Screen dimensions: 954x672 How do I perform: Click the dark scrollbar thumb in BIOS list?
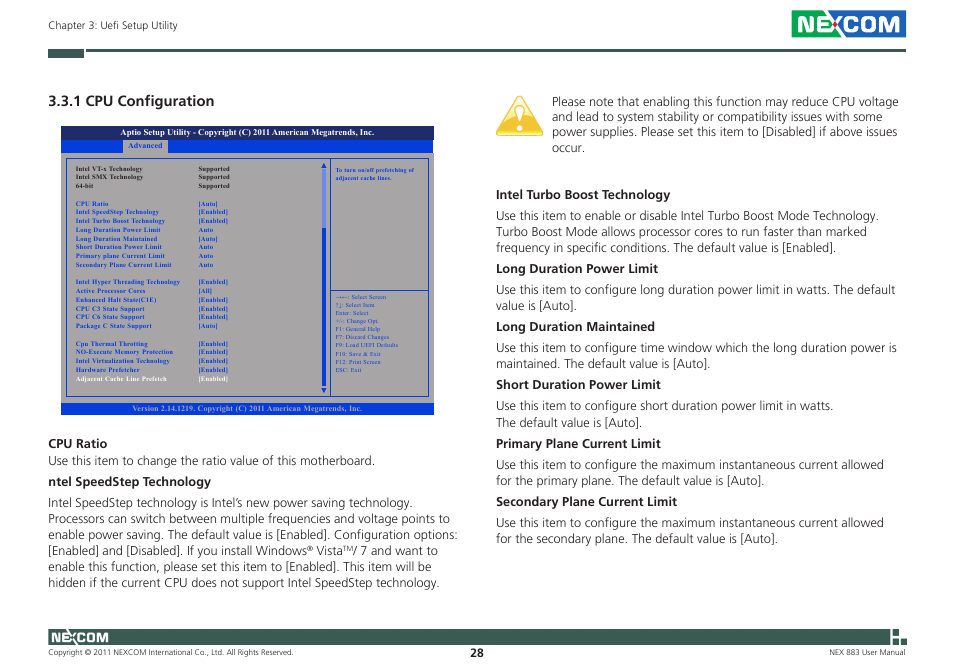(324, 306)
